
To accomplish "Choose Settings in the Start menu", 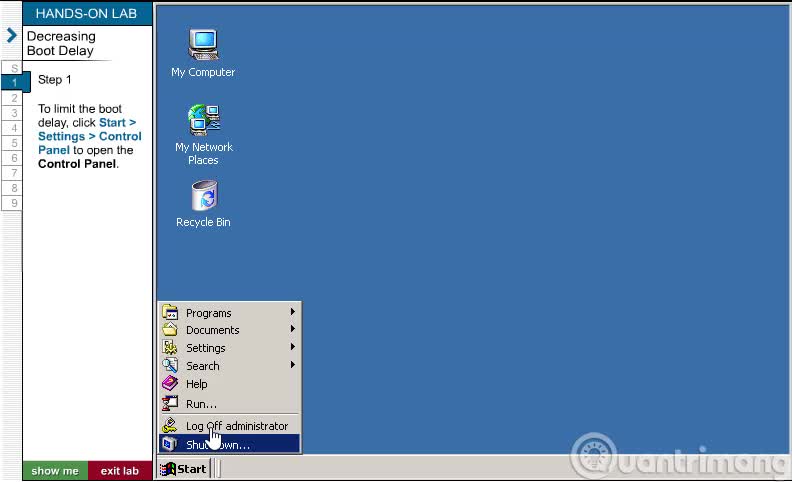I will coord(230,348).
